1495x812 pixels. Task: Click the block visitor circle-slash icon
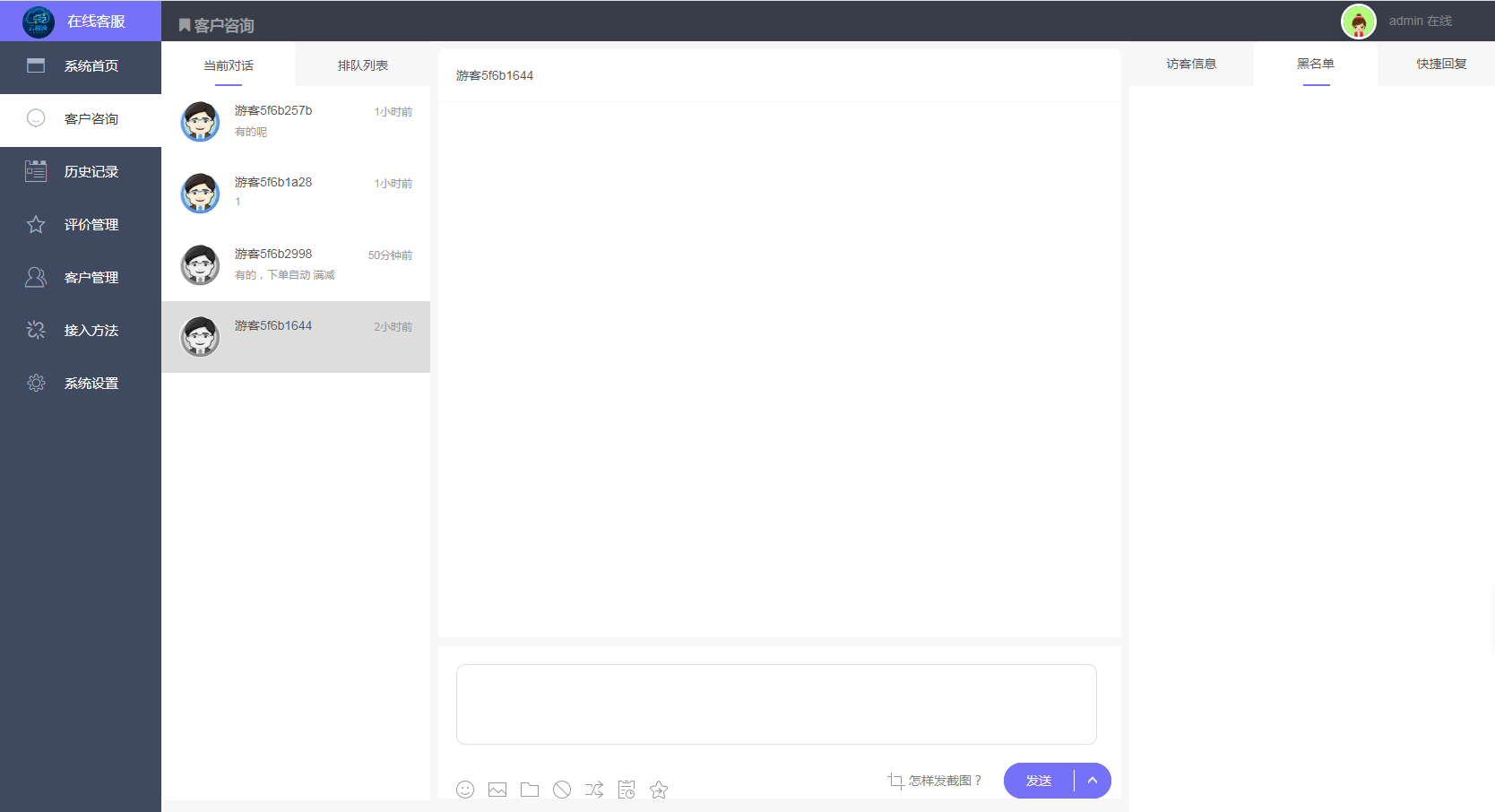click(x=562, y=790)
